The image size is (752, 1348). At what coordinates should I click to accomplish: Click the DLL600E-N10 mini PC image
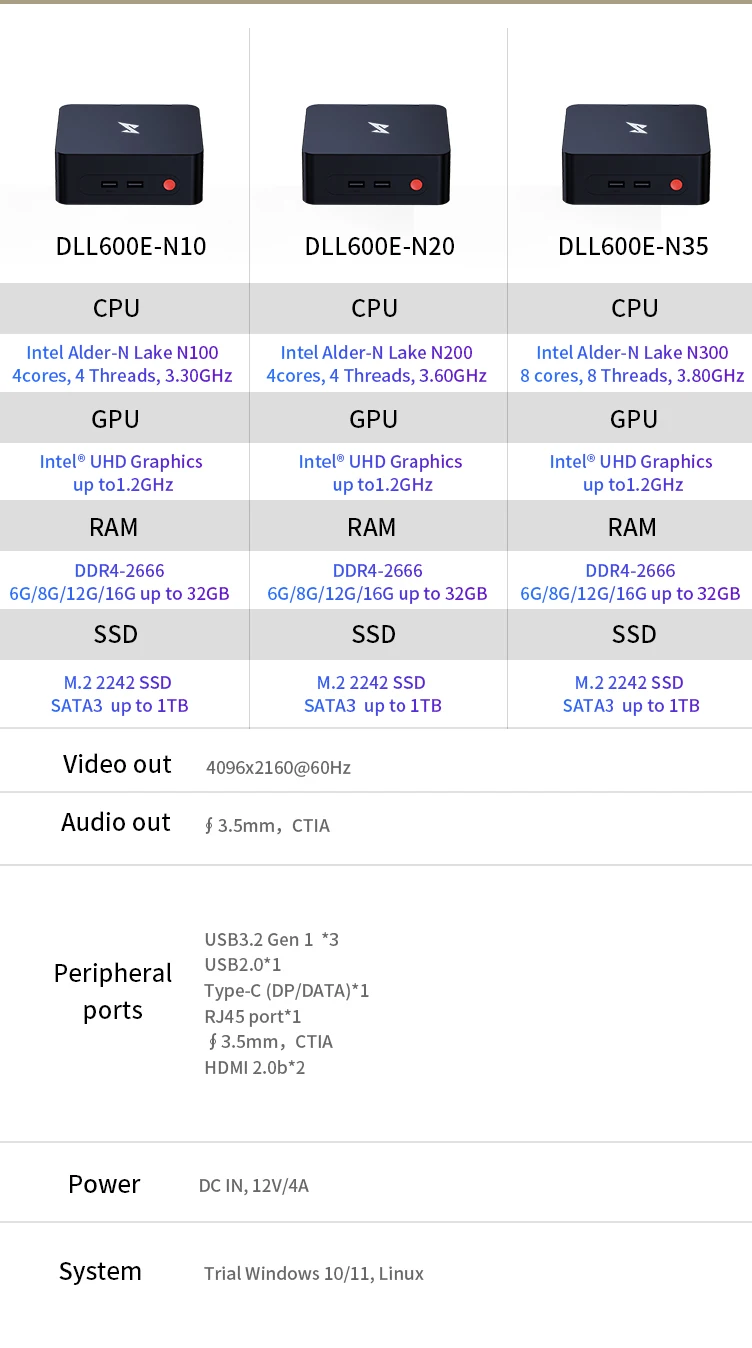(x=129, y=156)
